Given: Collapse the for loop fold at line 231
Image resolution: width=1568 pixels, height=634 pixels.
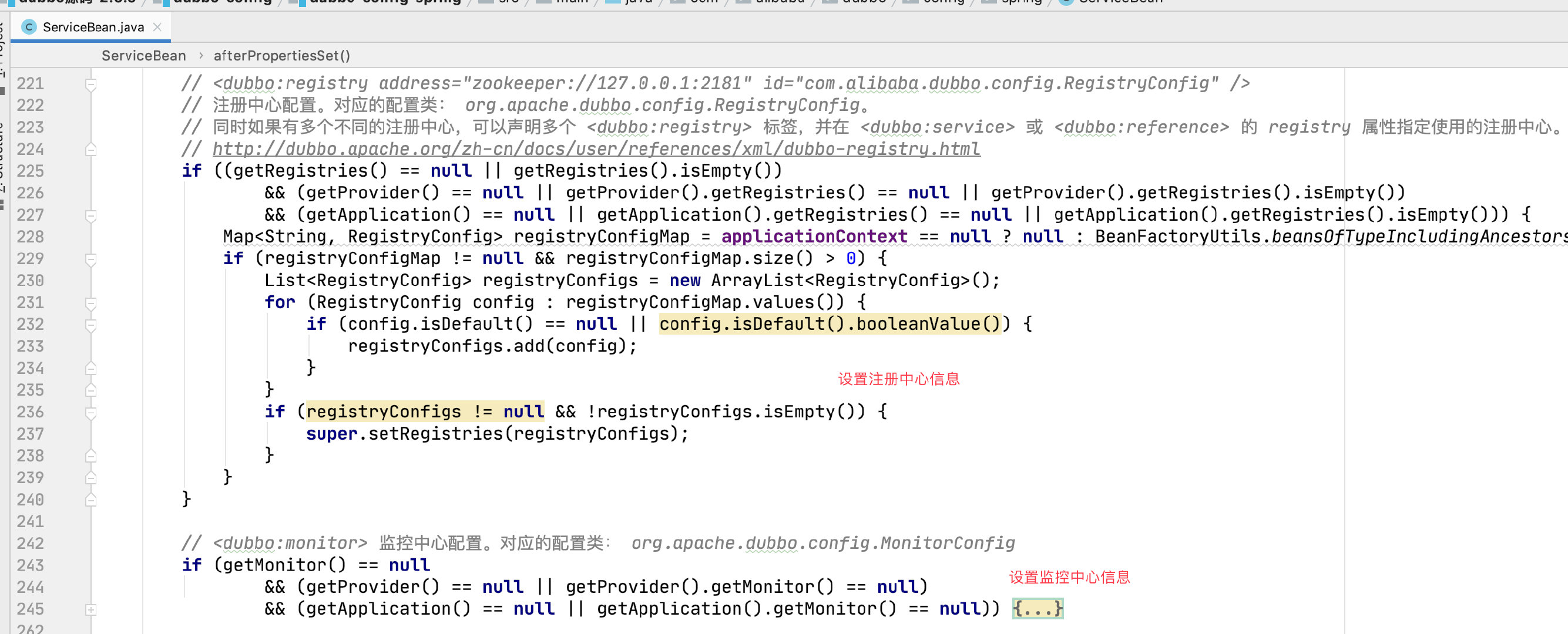Looking at the screenshot, I should tap(90, 303).
